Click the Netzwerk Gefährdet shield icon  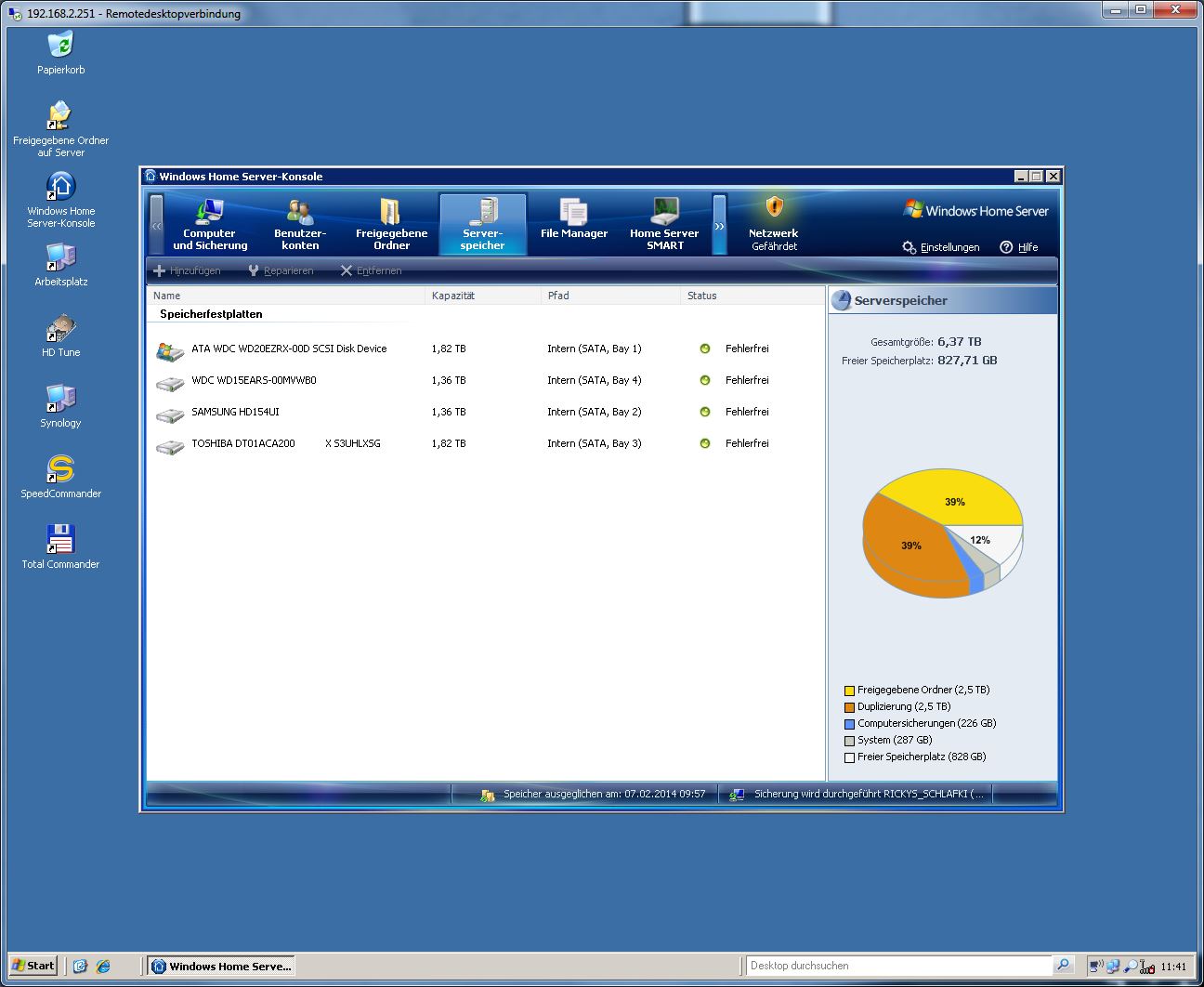coord(775,207)
